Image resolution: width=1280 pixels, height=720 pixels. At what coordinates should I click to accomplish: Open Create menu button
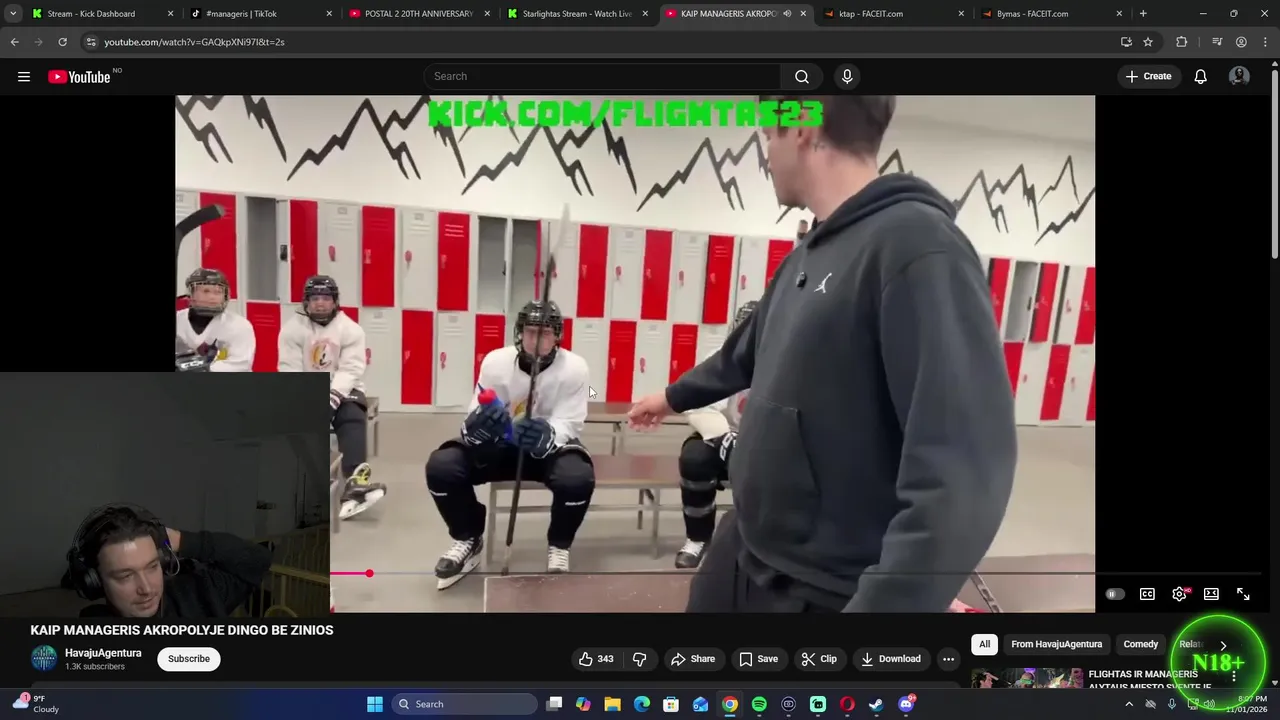click(1148, 76)
